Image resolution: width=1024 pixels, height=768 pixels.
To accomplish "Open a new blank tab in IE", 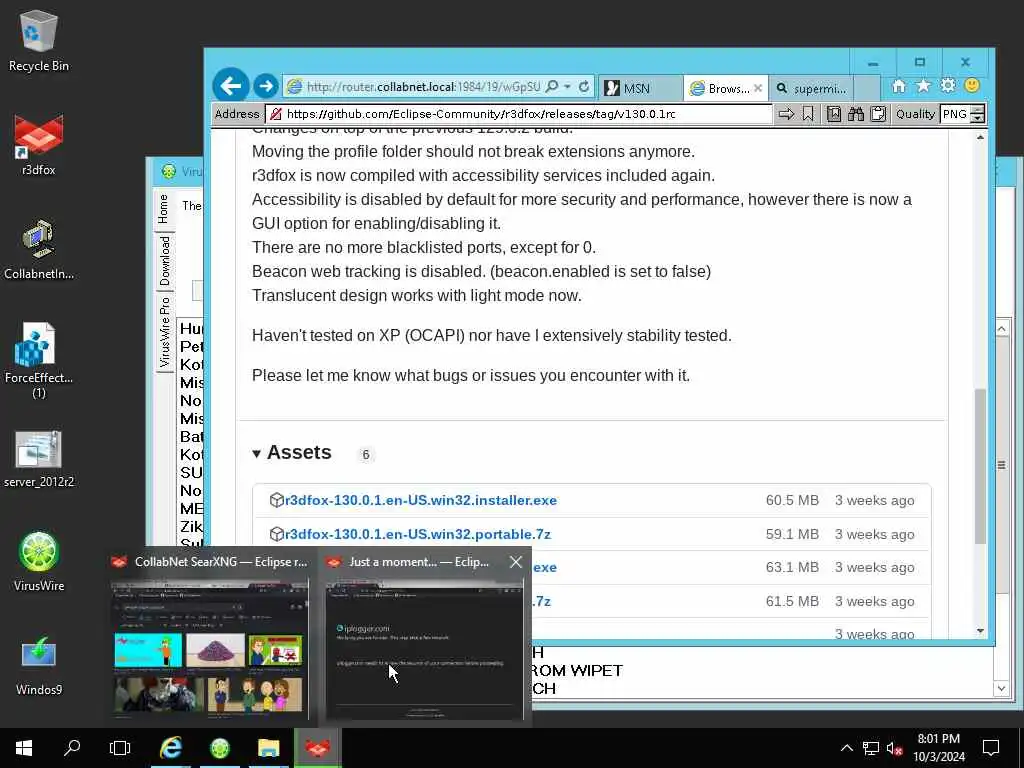I will point(867,88).
